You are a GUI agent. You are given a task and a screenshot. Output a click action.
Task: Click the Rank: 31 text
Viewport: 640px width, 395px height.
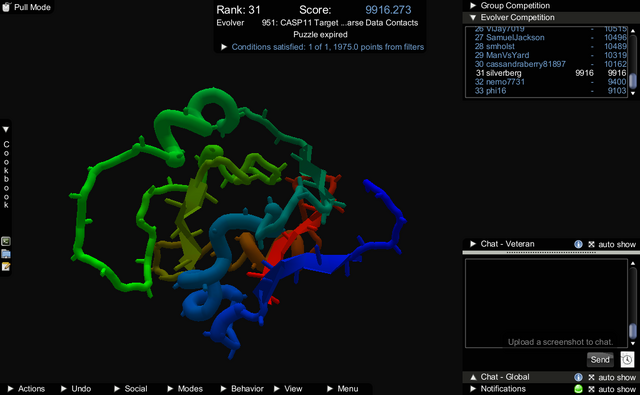point(238,10)
